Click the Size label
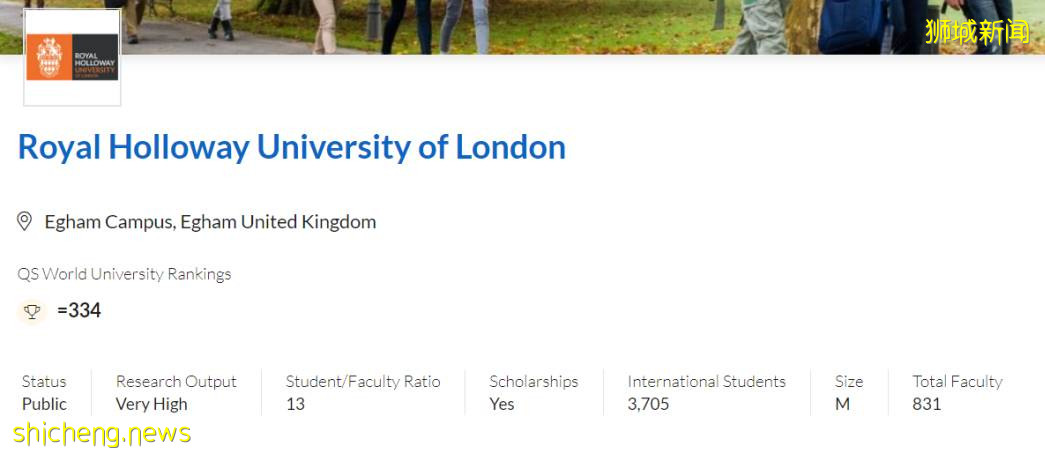This screenshot has height=453, width=1045. click(849, 381)
